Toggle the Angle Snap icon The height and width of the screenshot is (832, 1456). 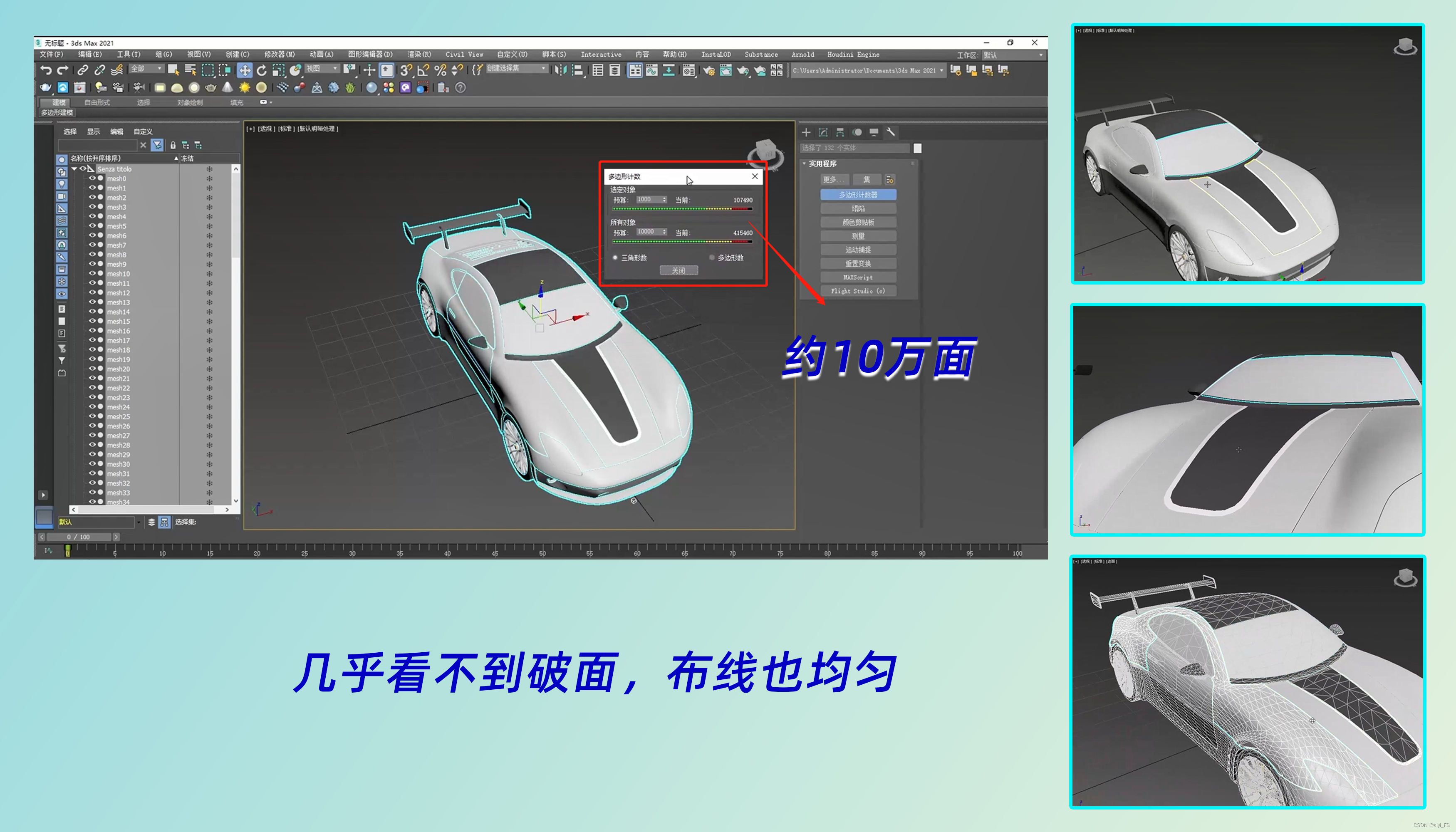coord(423,70)
